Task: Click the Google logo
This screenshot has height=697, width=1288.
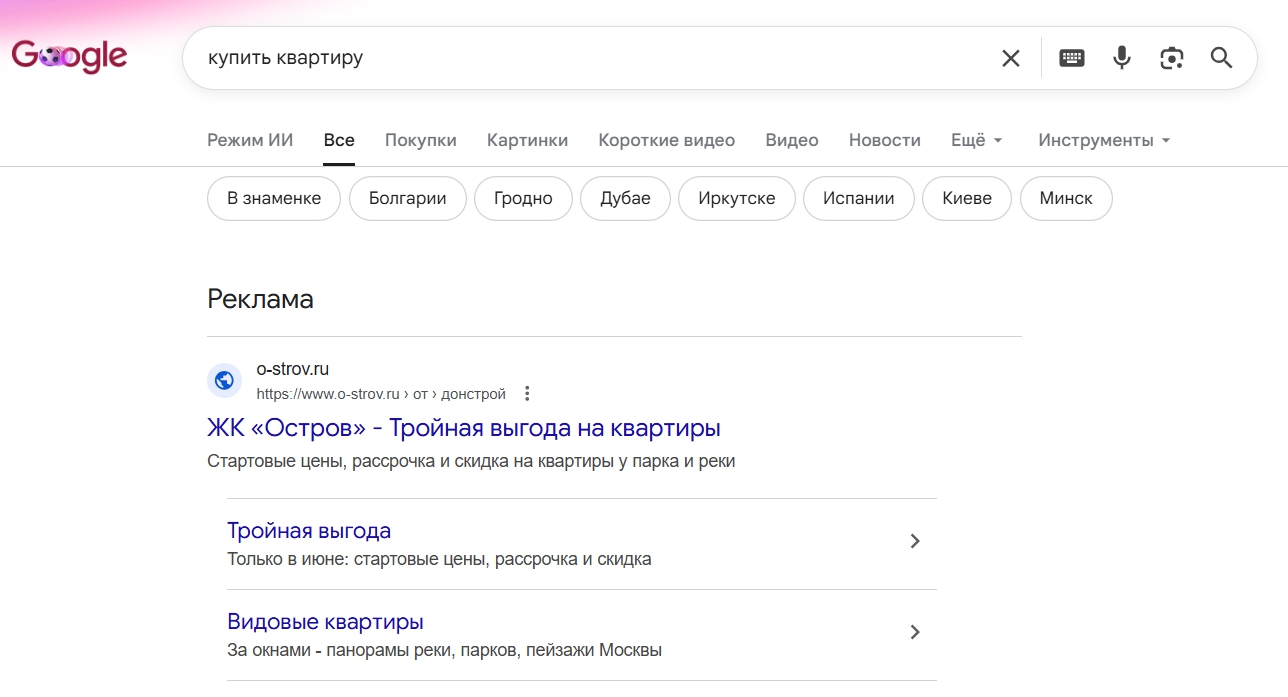Action: [69, 57]
